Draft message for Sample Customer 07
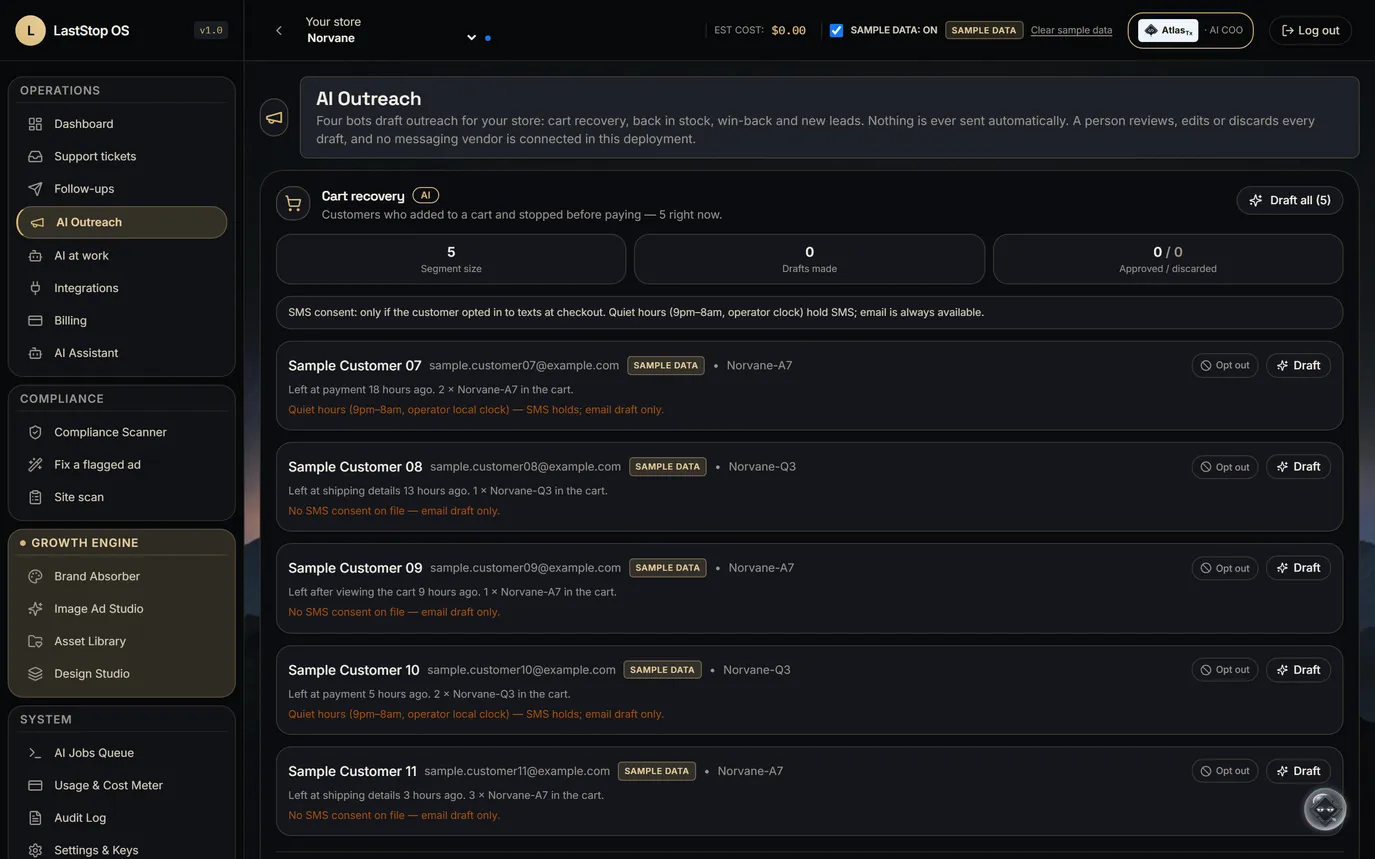Image resolution: width=1375 pixels, height=859 pixels. click(x=1298, y=365)
